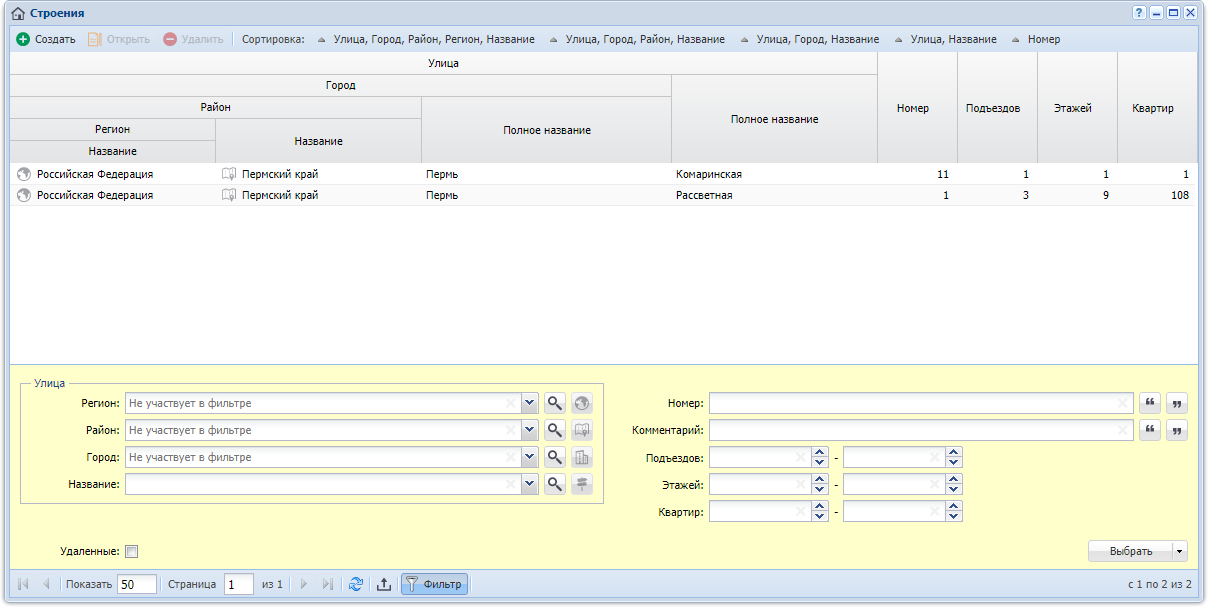Click the magnifier search icon next to Регион
The width and height of the screenshot is (1208, 607).
coord(555,403)
